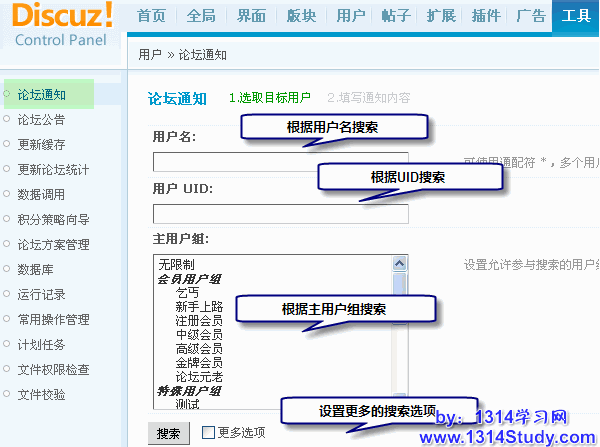Click the Discuz! Control Panel logo

click(x=62, y=26)
